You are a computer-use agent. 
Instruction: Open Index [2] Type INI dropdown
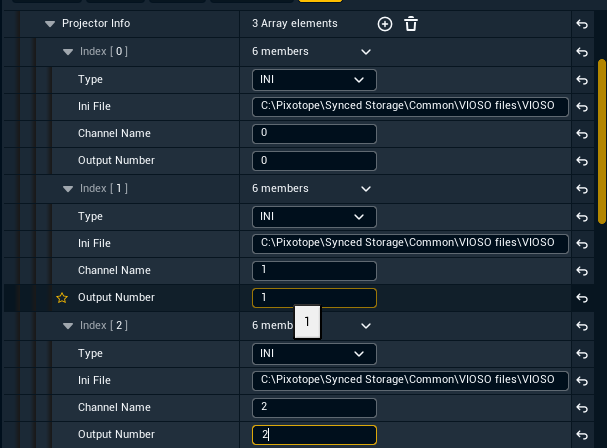(x=314, y=353)
